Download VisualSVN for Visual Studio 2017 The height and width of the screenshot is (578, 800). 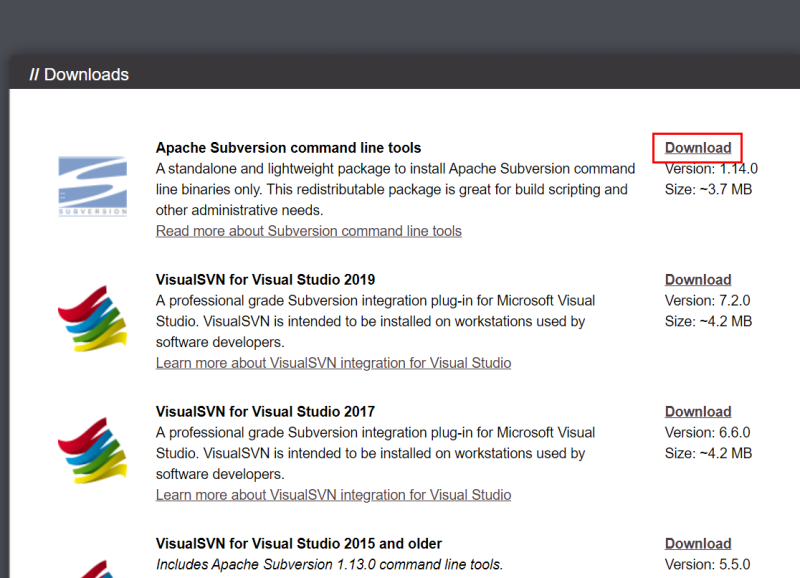(698, 412)
